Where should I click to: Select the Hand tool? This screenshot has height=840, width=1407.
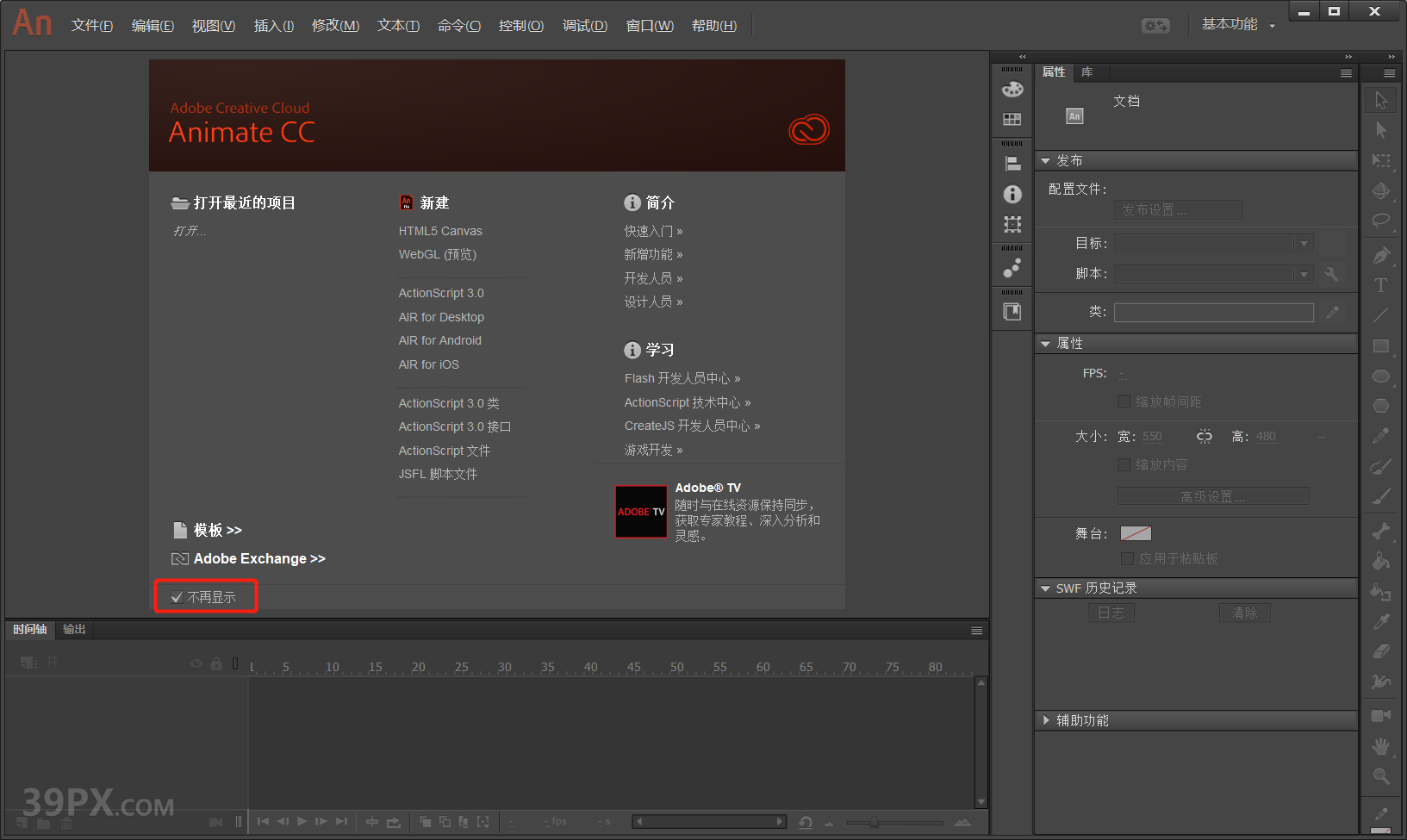click(1381, 746)
